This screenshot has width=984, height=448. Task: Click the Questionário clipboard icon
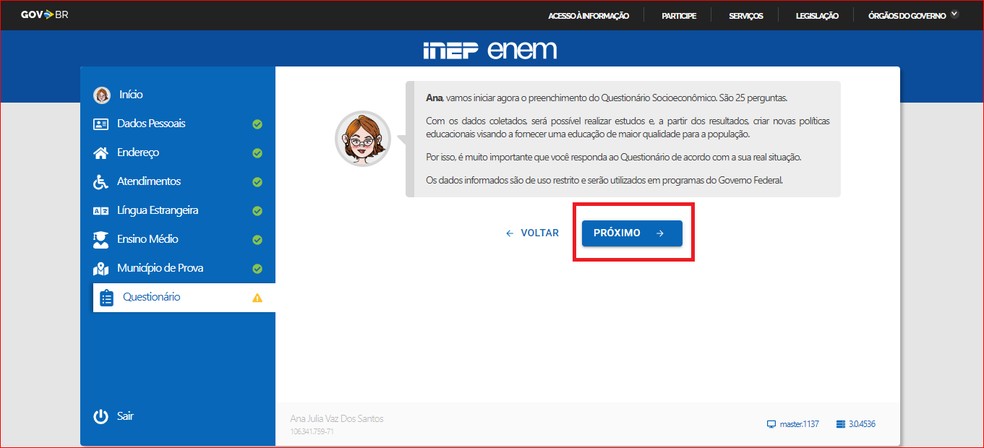click(107, 297)
